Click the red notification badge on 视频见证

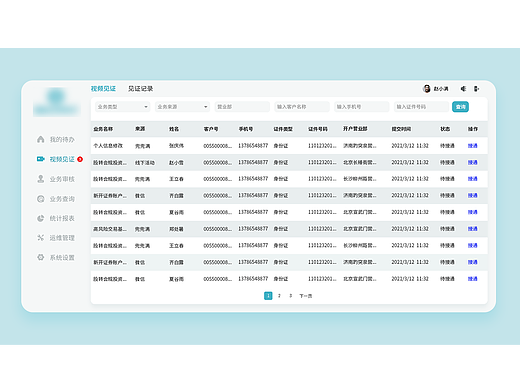tap(80, 159)
